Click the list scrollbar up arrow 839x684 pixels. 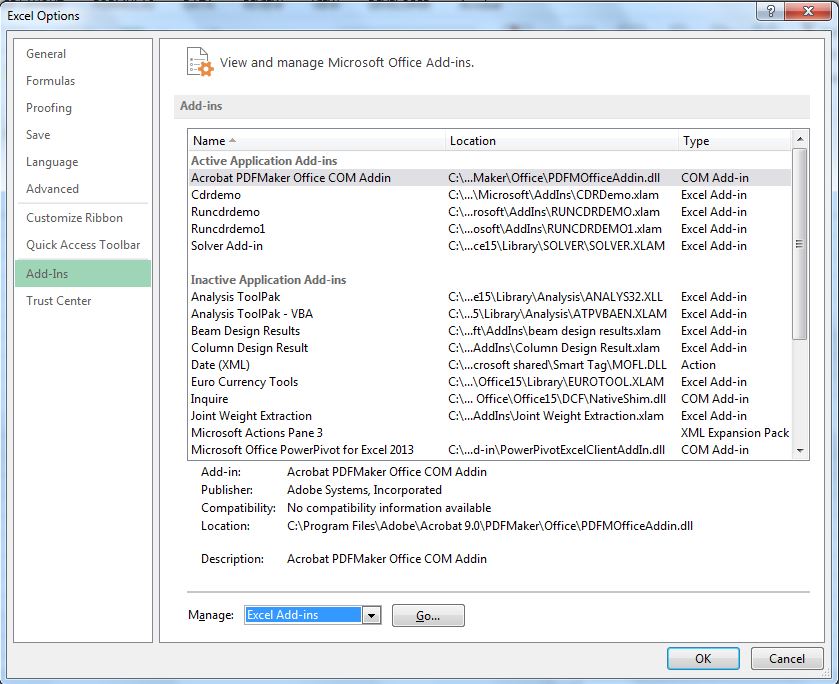[800, 139]
